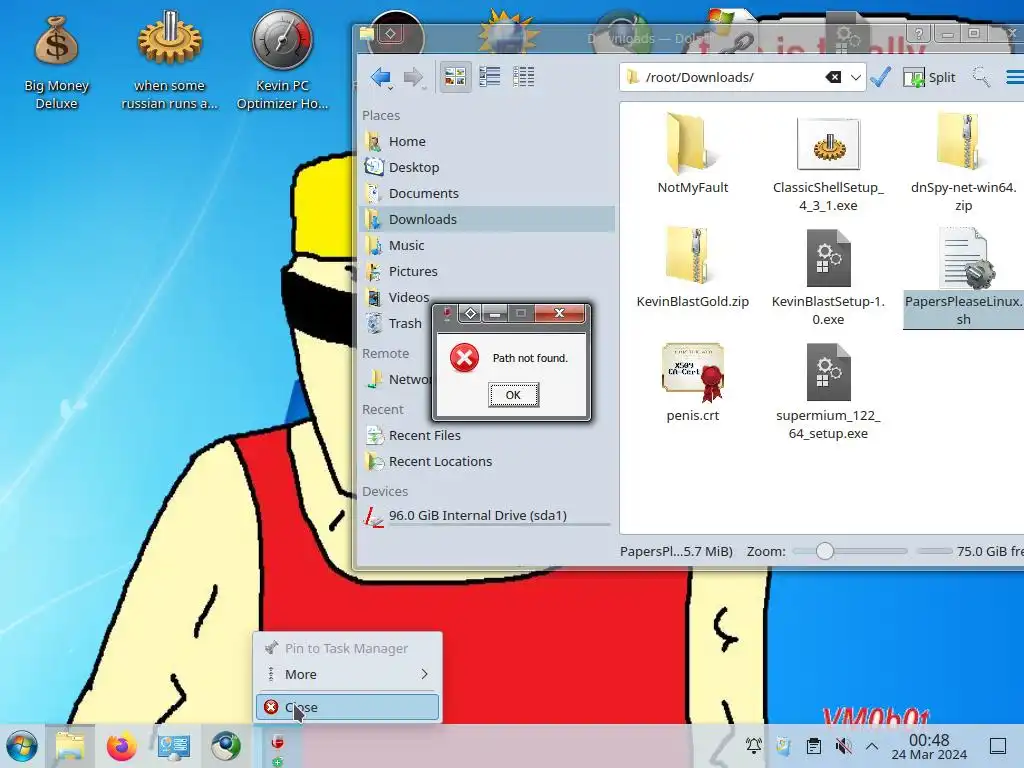Open Pictures in Places panel

[487, 271]
